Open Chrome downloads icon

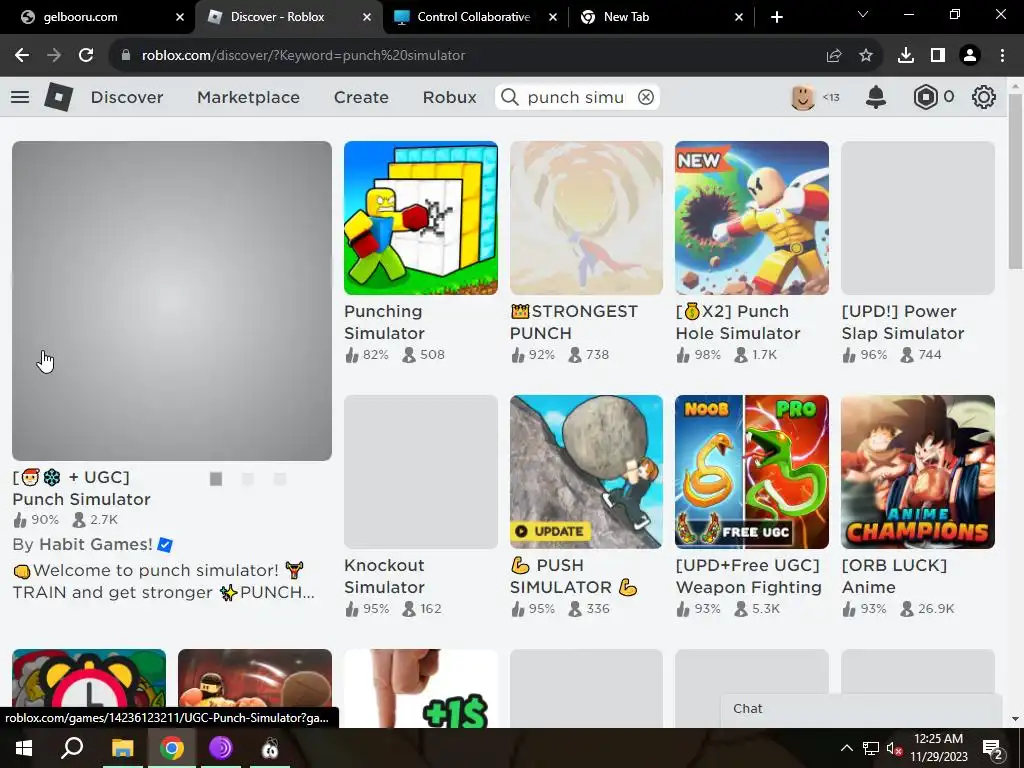[x=906, y=56]
